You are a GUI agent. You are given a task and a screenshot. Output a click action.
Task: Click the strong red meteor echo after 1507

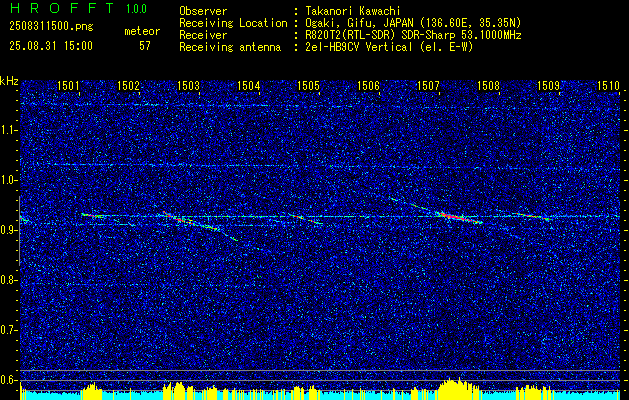(x=459, y=217)
